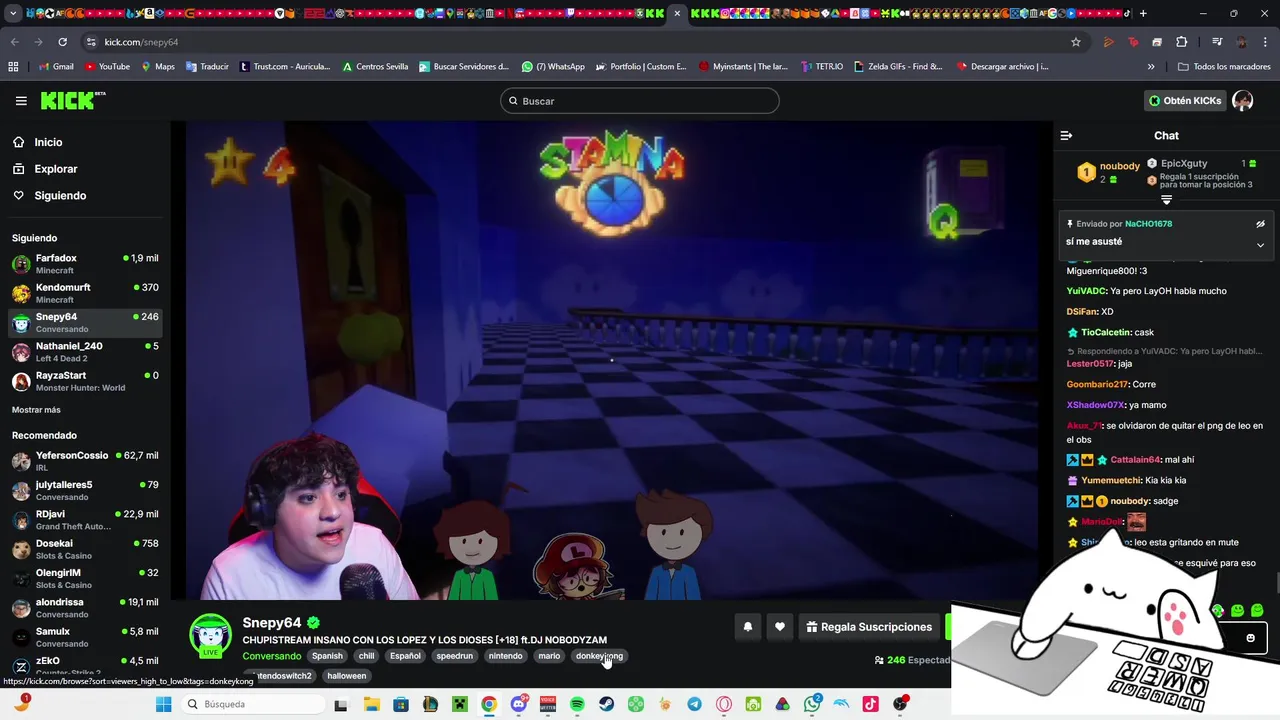
Task: Open Kendomurft channel in sidebar
Action: pos(85,293)
